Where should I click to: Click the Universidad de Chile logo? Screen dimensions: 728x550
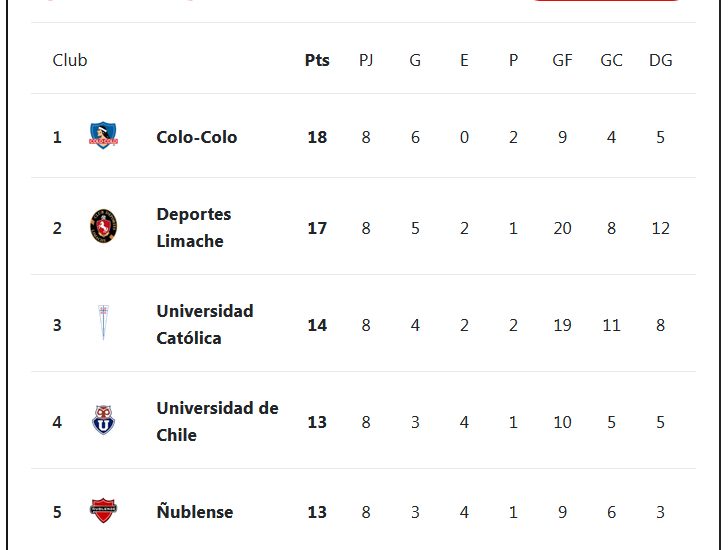tap(104, 421)
